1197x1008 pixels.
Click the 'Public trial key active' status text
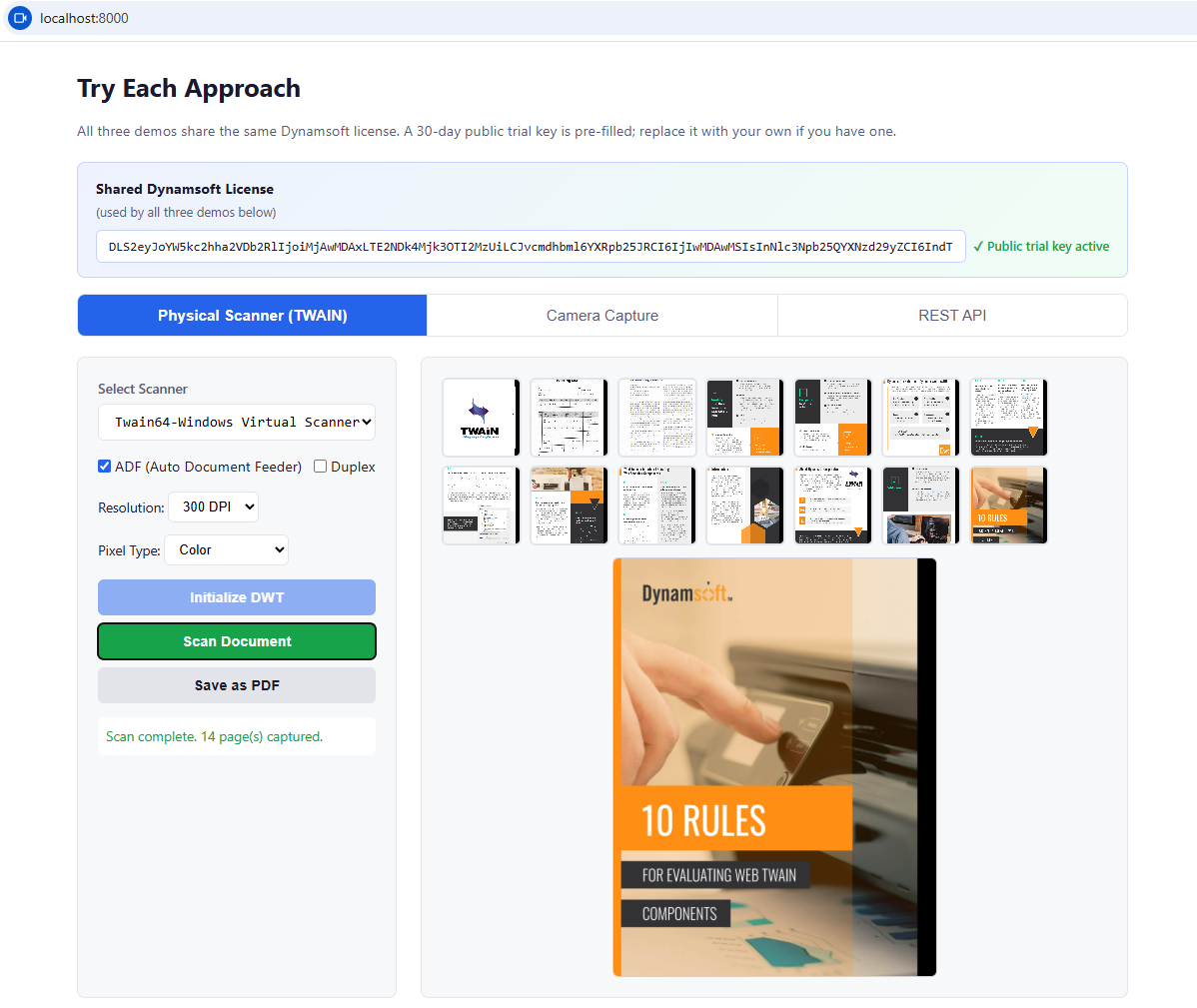pos(1041,247)
